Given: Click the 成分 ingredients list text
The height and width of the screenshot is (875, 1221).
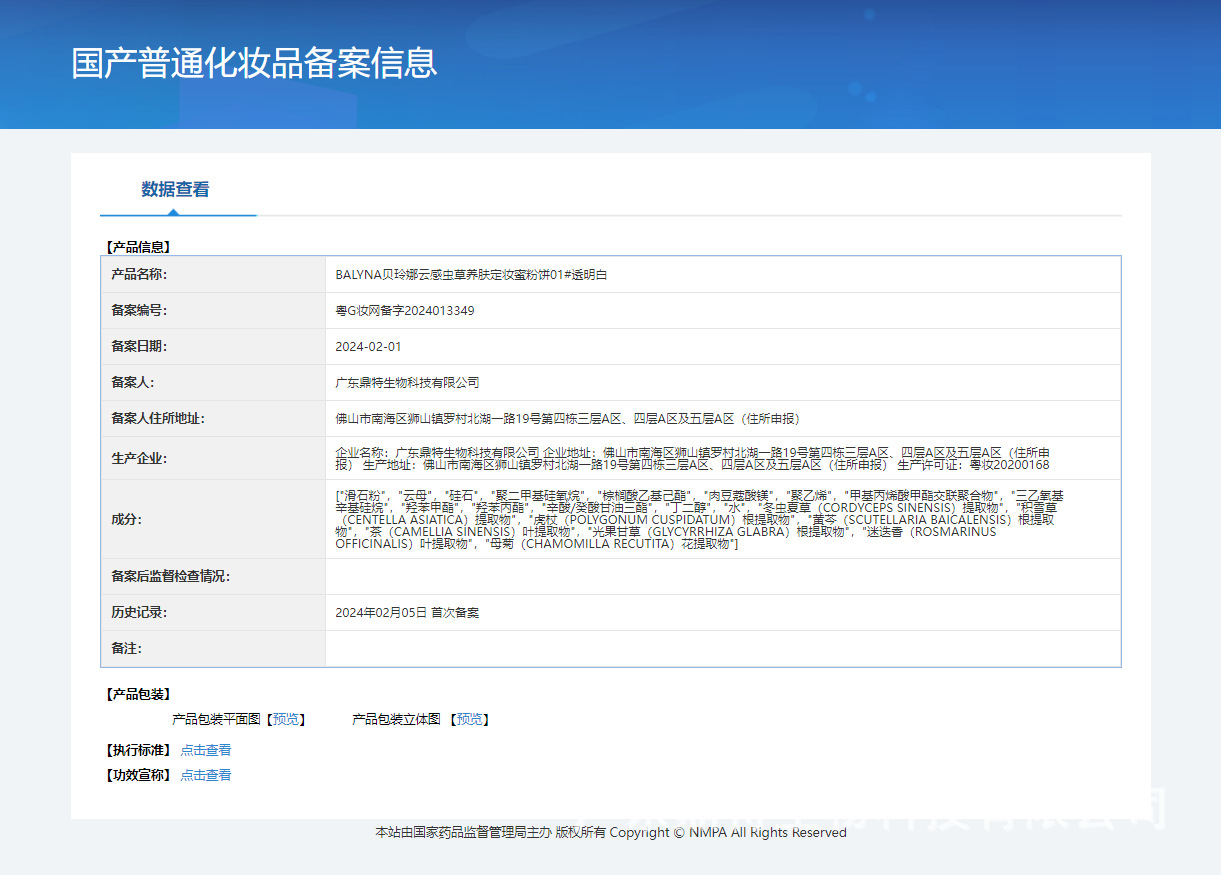Looking at the screenshot, I should tap(699, 519).
